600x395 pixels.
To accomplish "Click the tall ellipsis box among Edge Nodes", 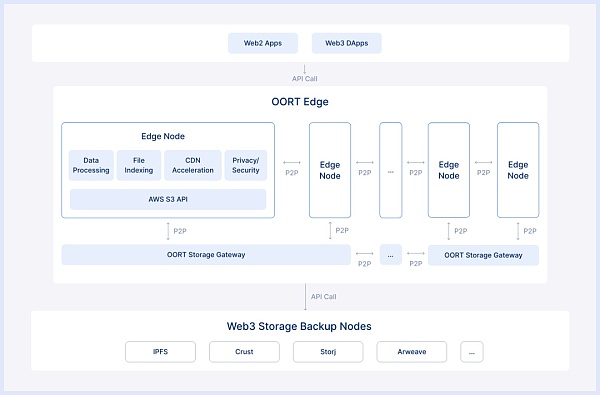I will tap(391, 170).
